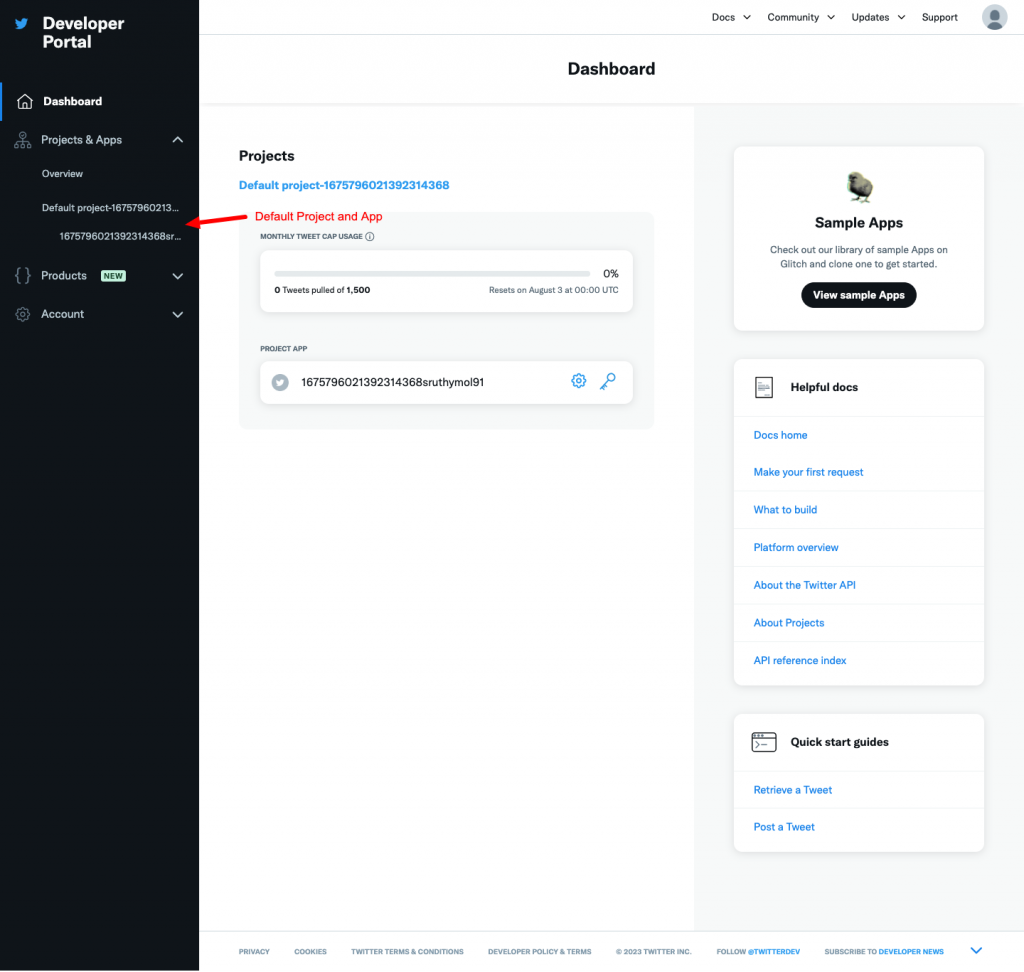Open the Products sidebar icon
The height and width of the screenshot is (972, 1024).
[22, 275]
